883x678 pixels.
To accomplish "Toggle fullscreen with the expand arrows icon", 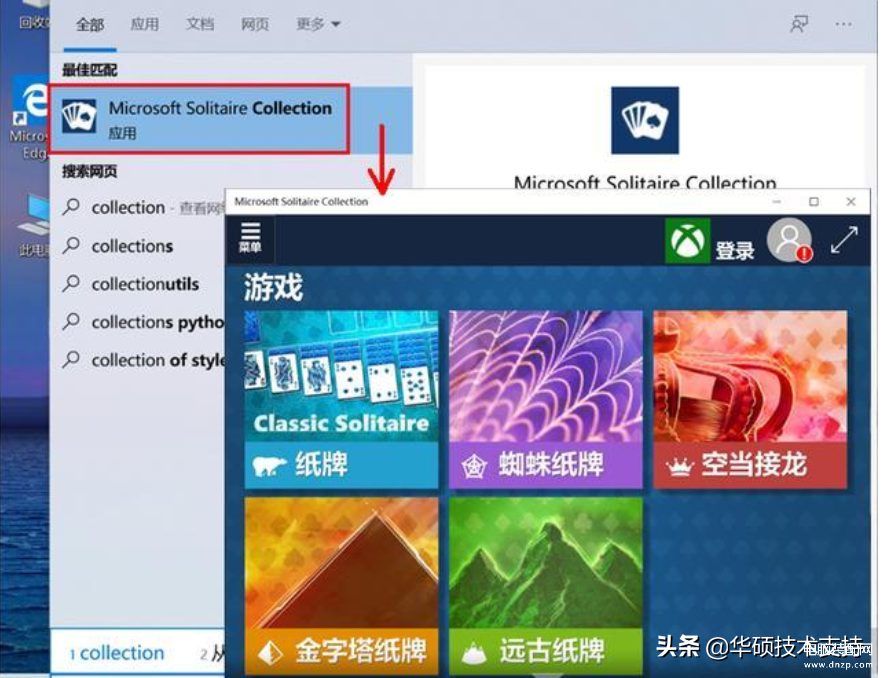I will point(845,240).
